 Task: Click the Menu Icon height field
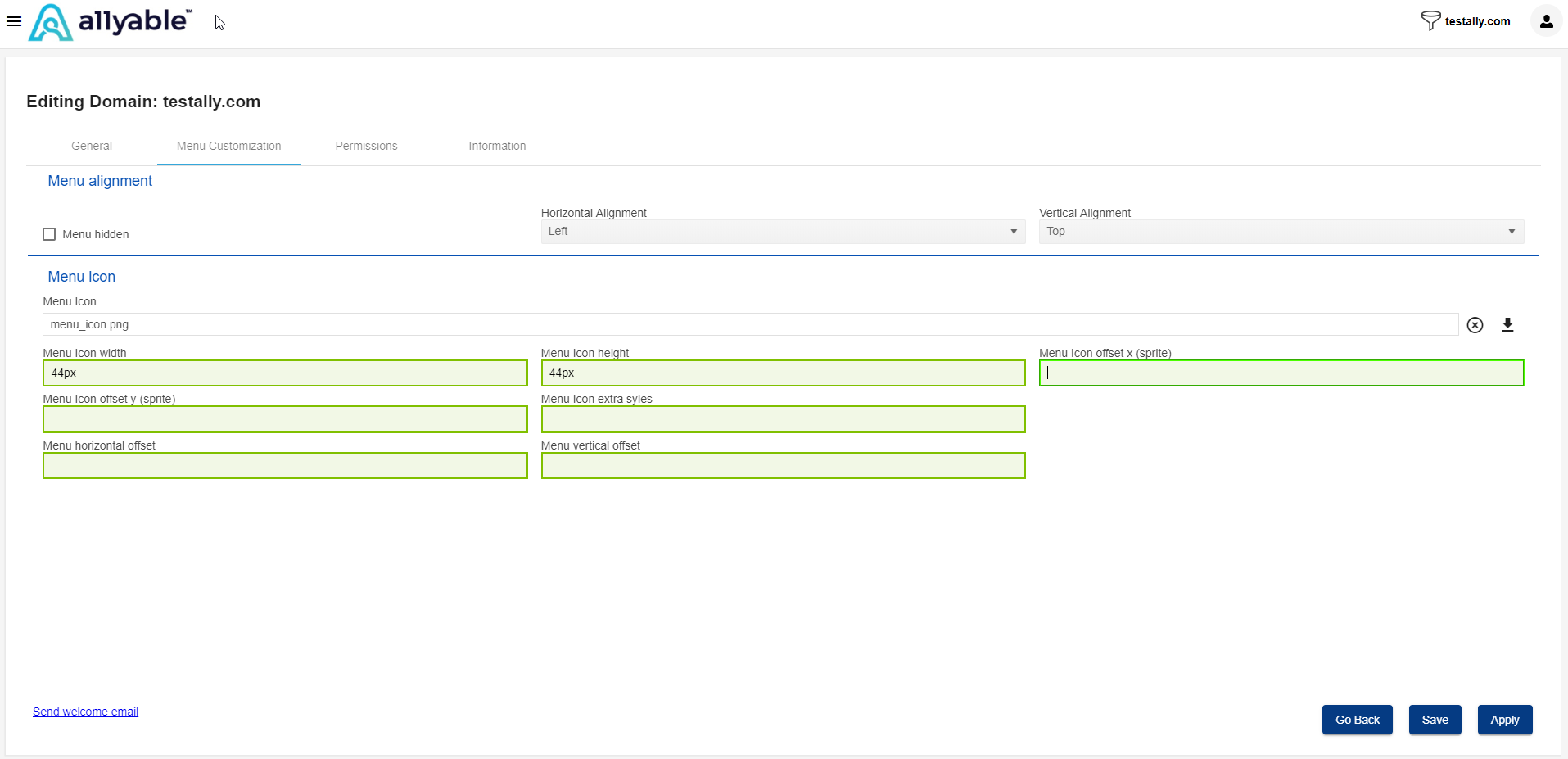coord(783,373)
